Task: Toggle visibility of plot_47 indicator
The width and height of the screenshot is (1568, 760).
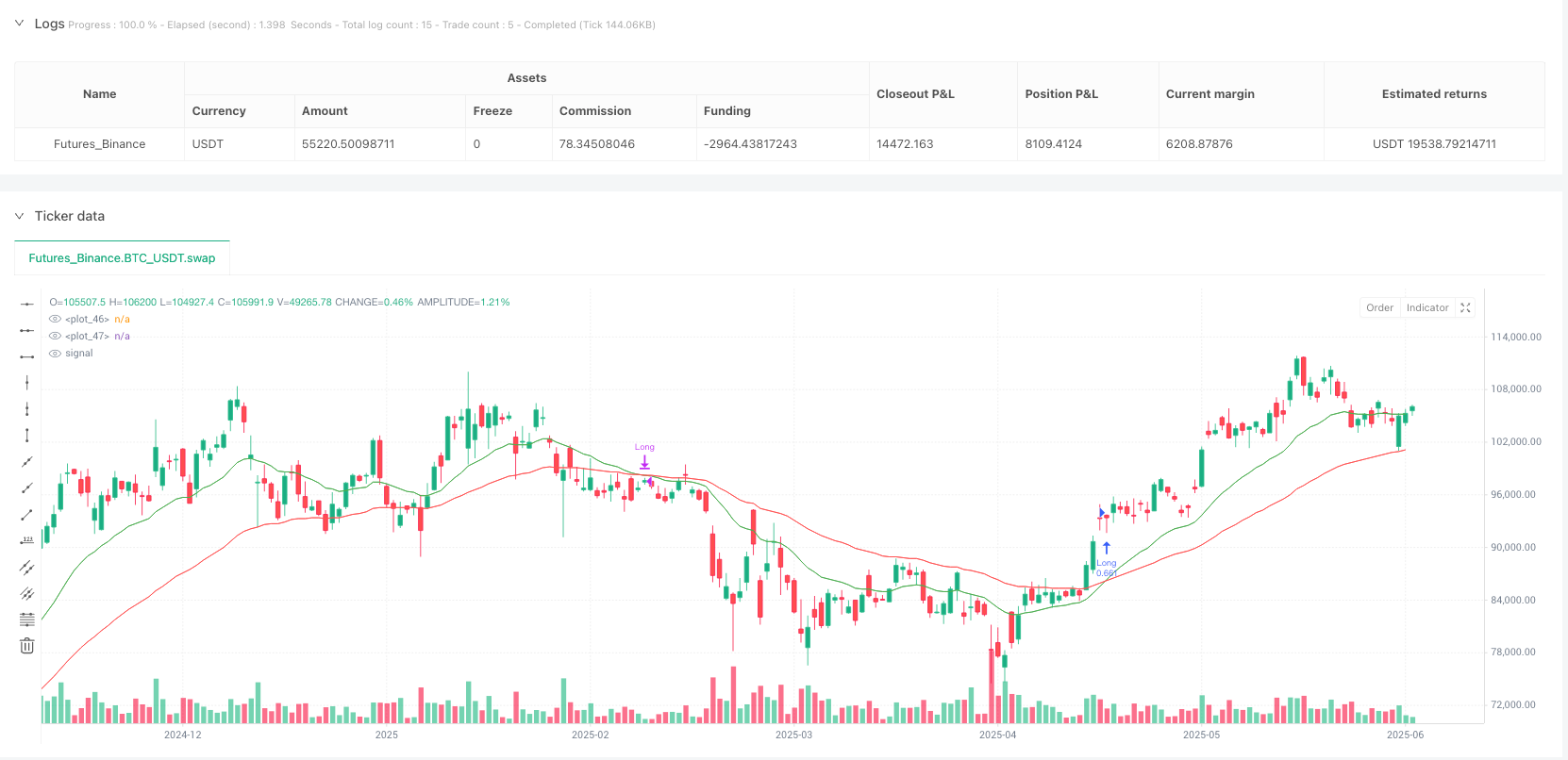Action: coord(55,336)
